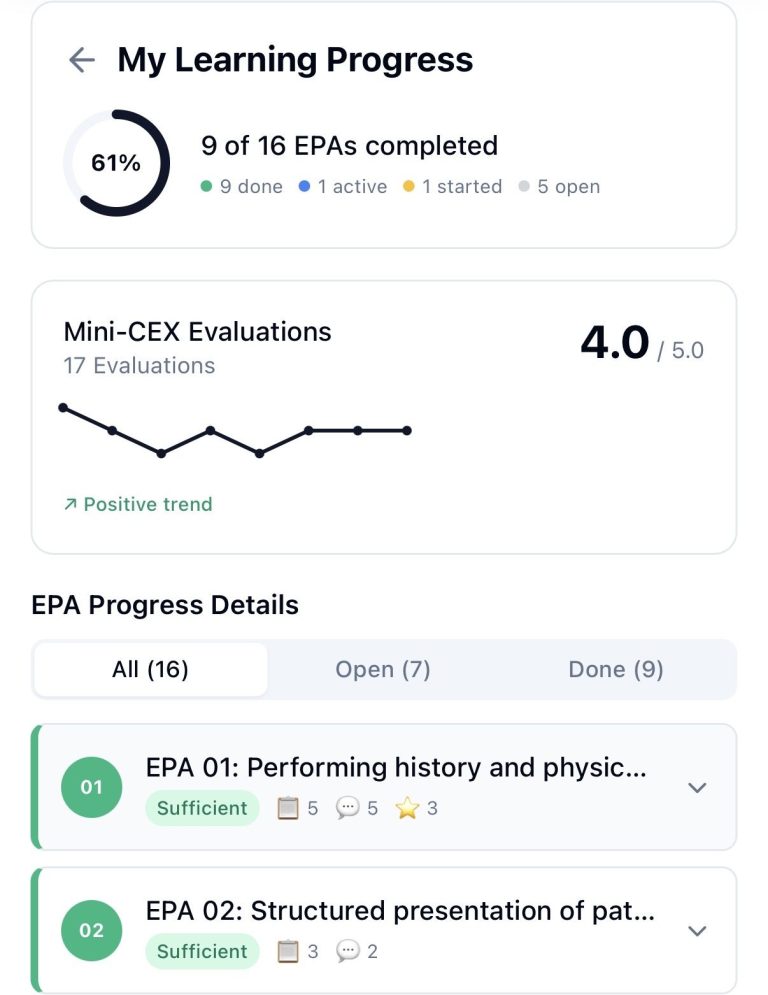Switch to the Open (7) tab
This screenshot has height=995, width=768.
pyautogui.click(x=383, y=670)
